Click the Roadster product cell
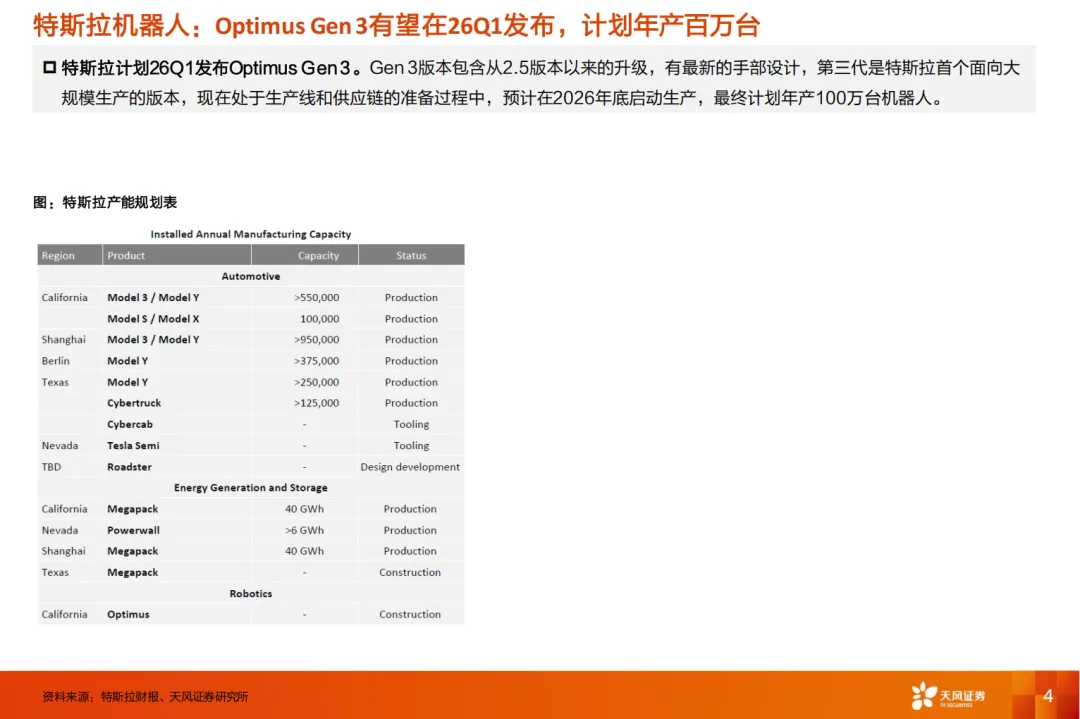1080x719 pixels. tap(129, 467)
